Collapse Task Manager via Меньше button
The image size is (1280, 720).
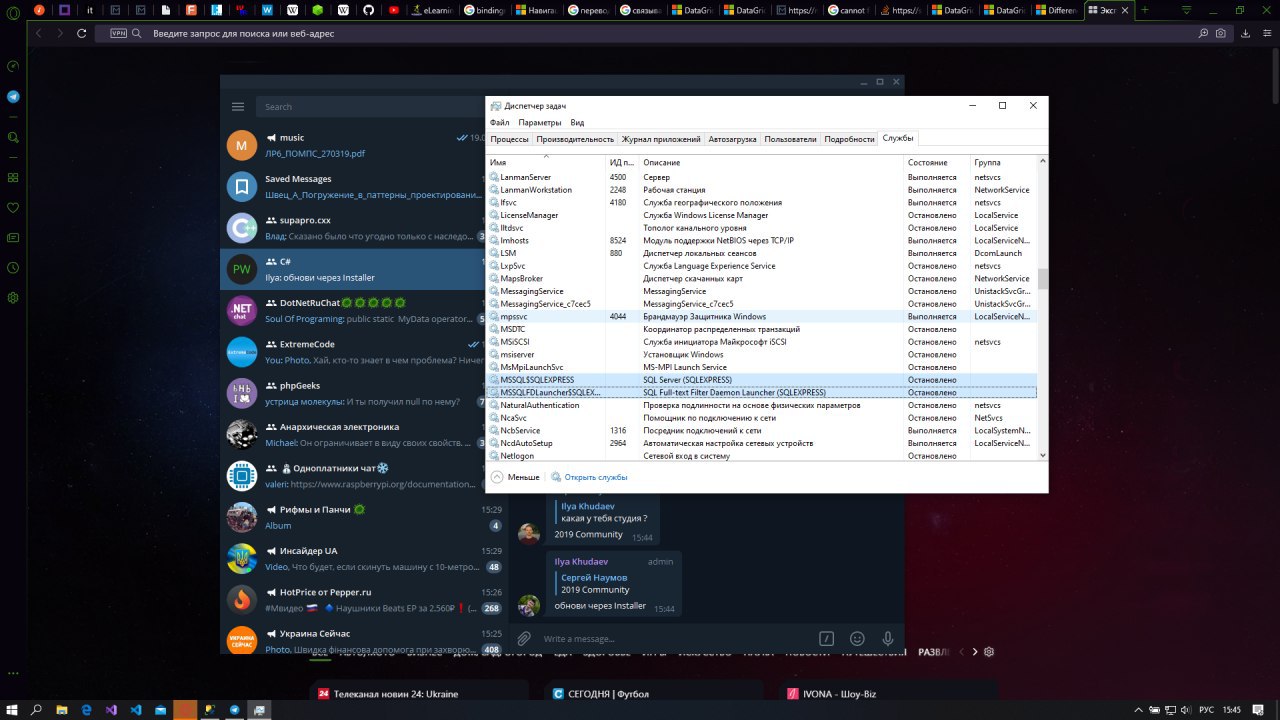(x=515, y=477)
